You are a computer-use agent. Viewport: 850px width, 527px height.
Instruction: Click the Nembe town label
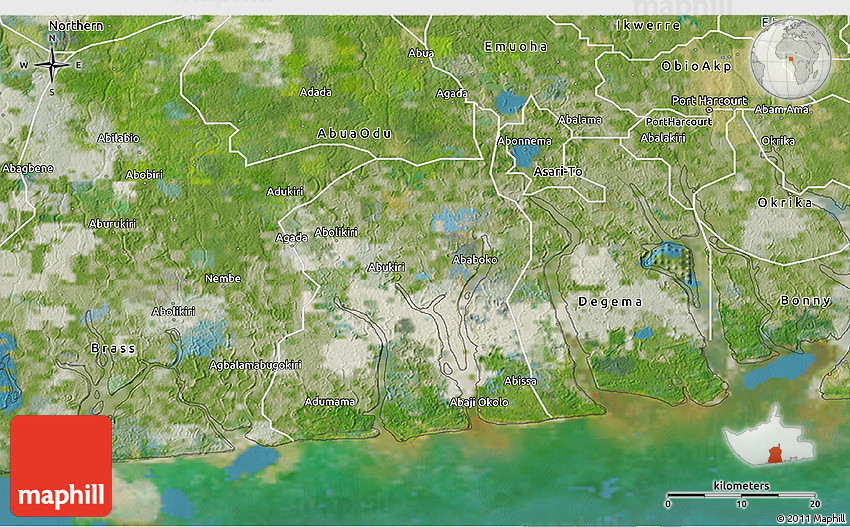(222, 278)
